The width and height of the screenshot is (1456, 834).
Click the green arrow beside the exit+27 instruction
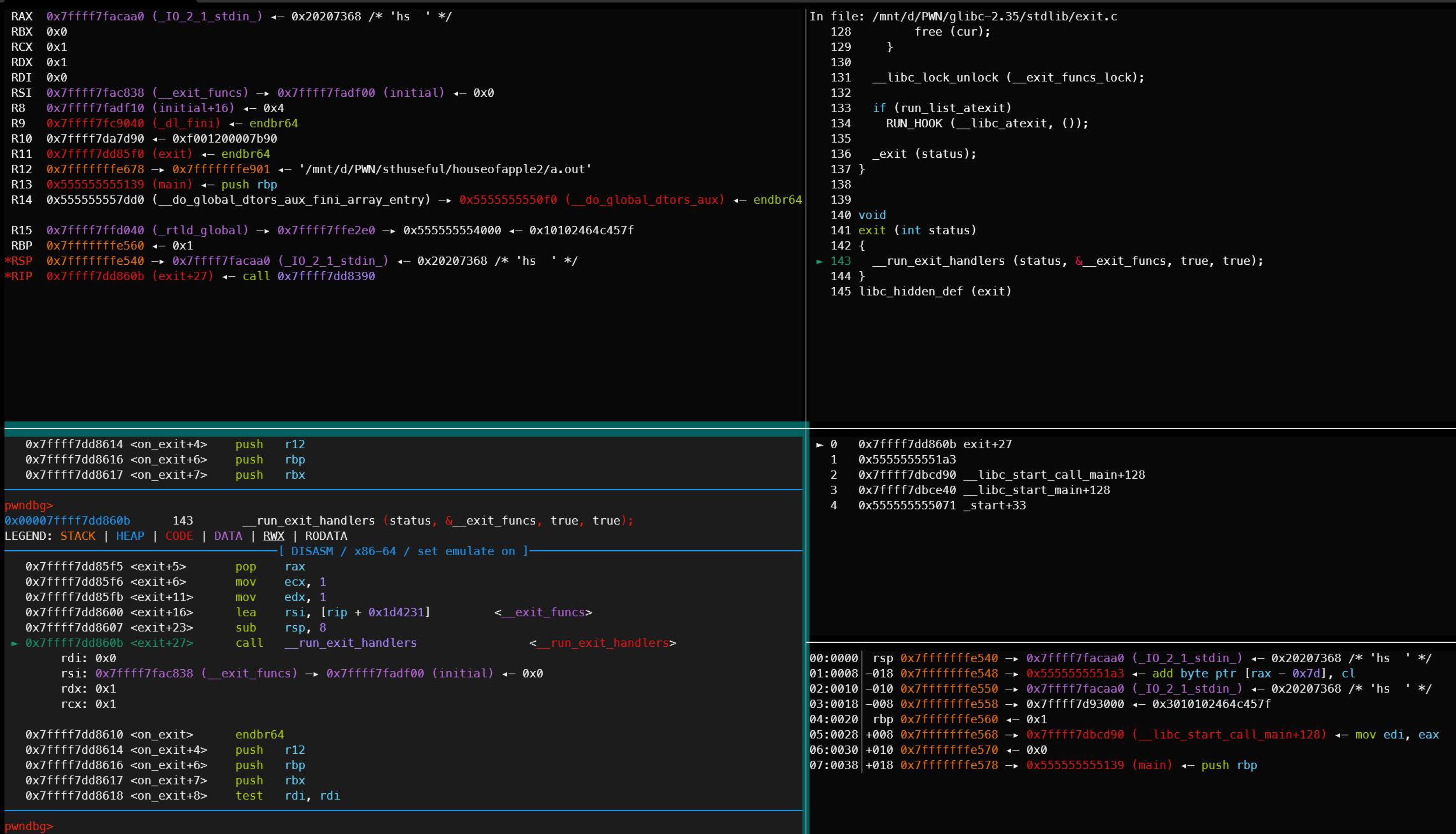pyautogui.click(x=15, y=643)
